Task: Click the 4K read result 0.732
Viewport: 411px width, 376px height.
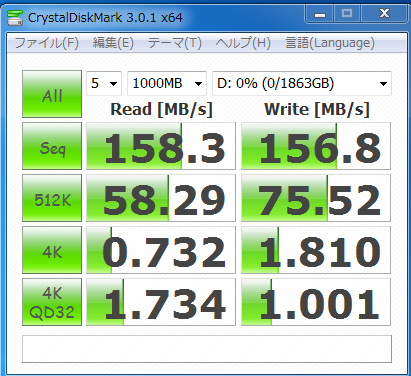Action: pos(161,250)
